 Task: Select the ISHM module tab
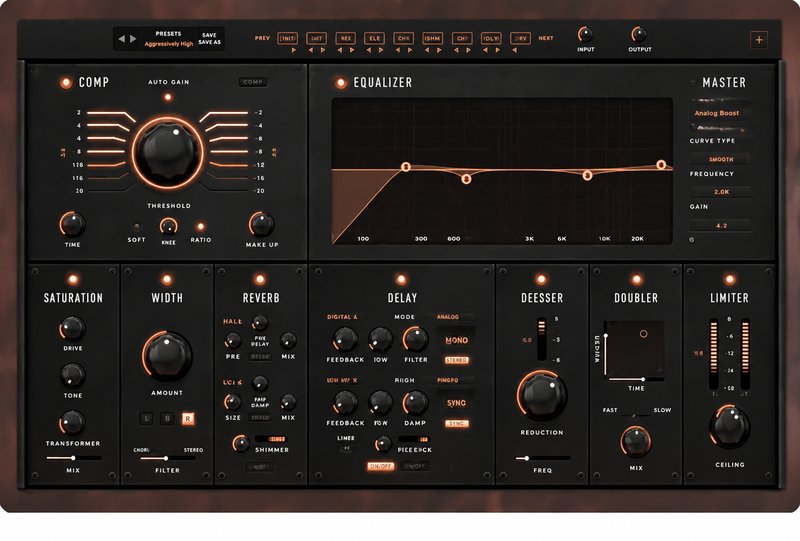click(x=433, y=38)
